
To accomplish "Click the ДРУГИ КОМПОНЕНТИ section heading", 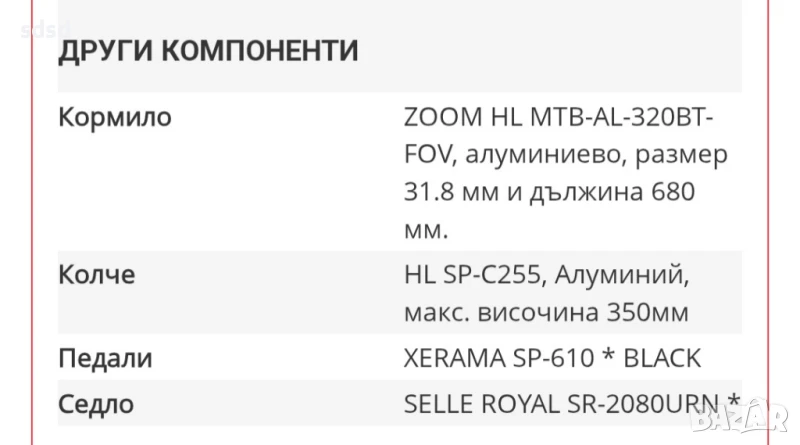I will (208, 49).
